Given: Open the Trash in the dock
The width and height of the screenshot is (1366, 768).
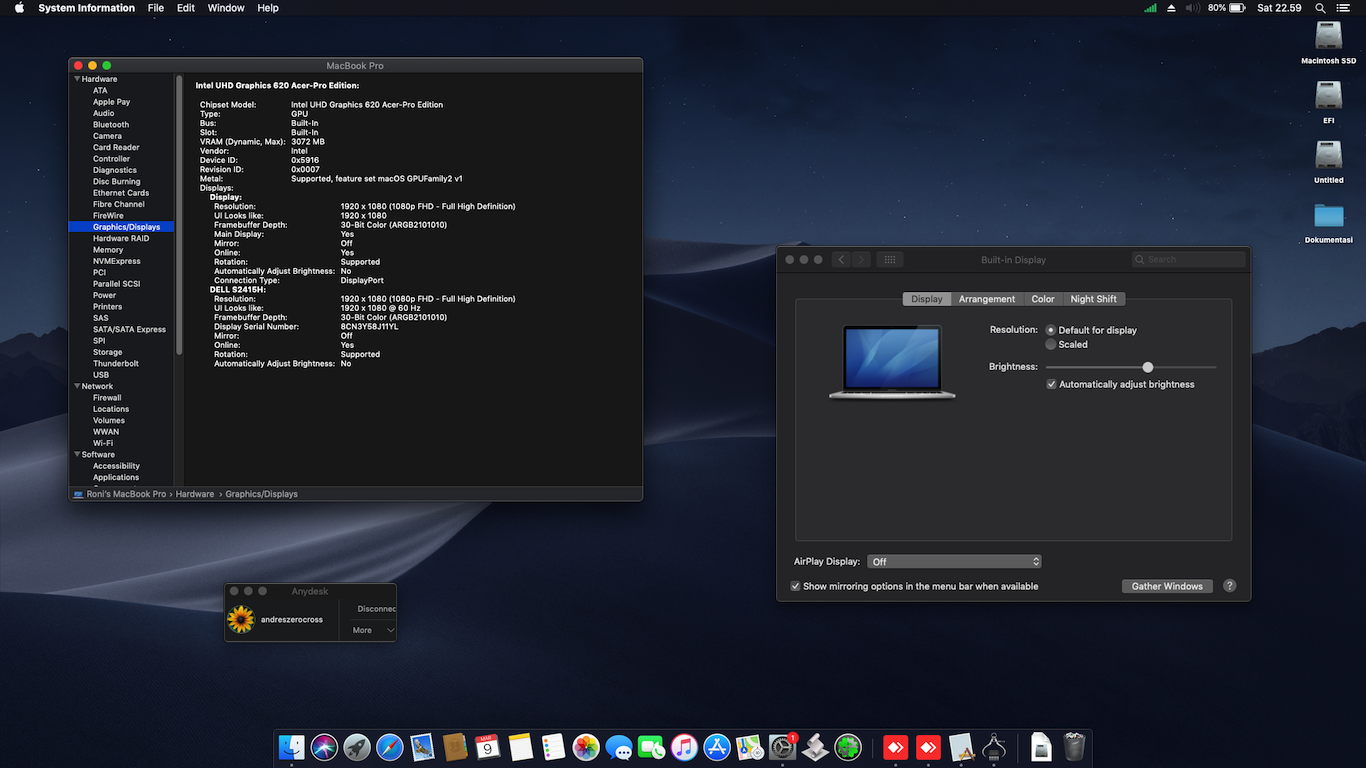Looking at the screenshot, I should 1074,747.
